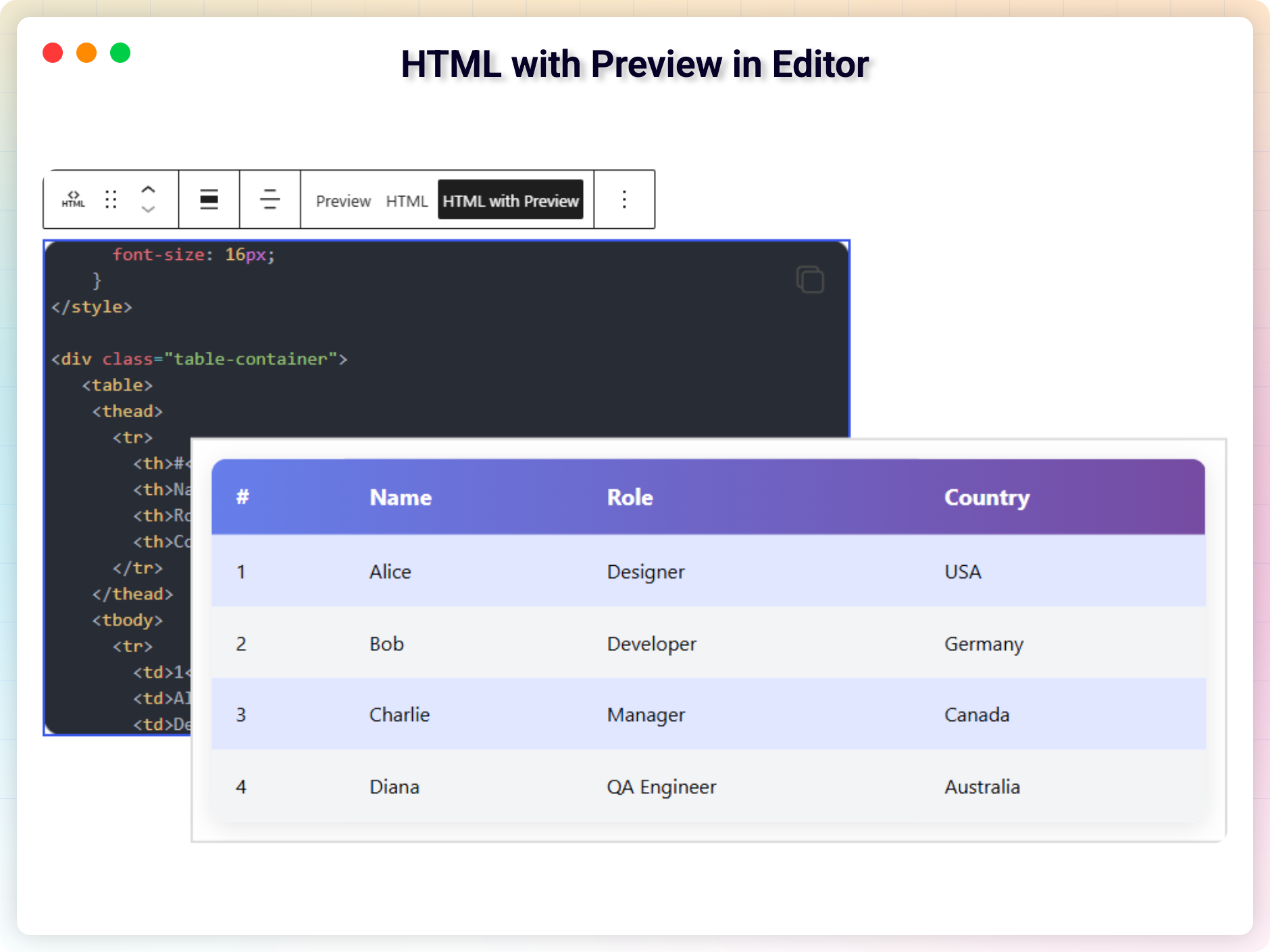Open the three-dot block options menu

pyautogui.click(x=624, y=199)
